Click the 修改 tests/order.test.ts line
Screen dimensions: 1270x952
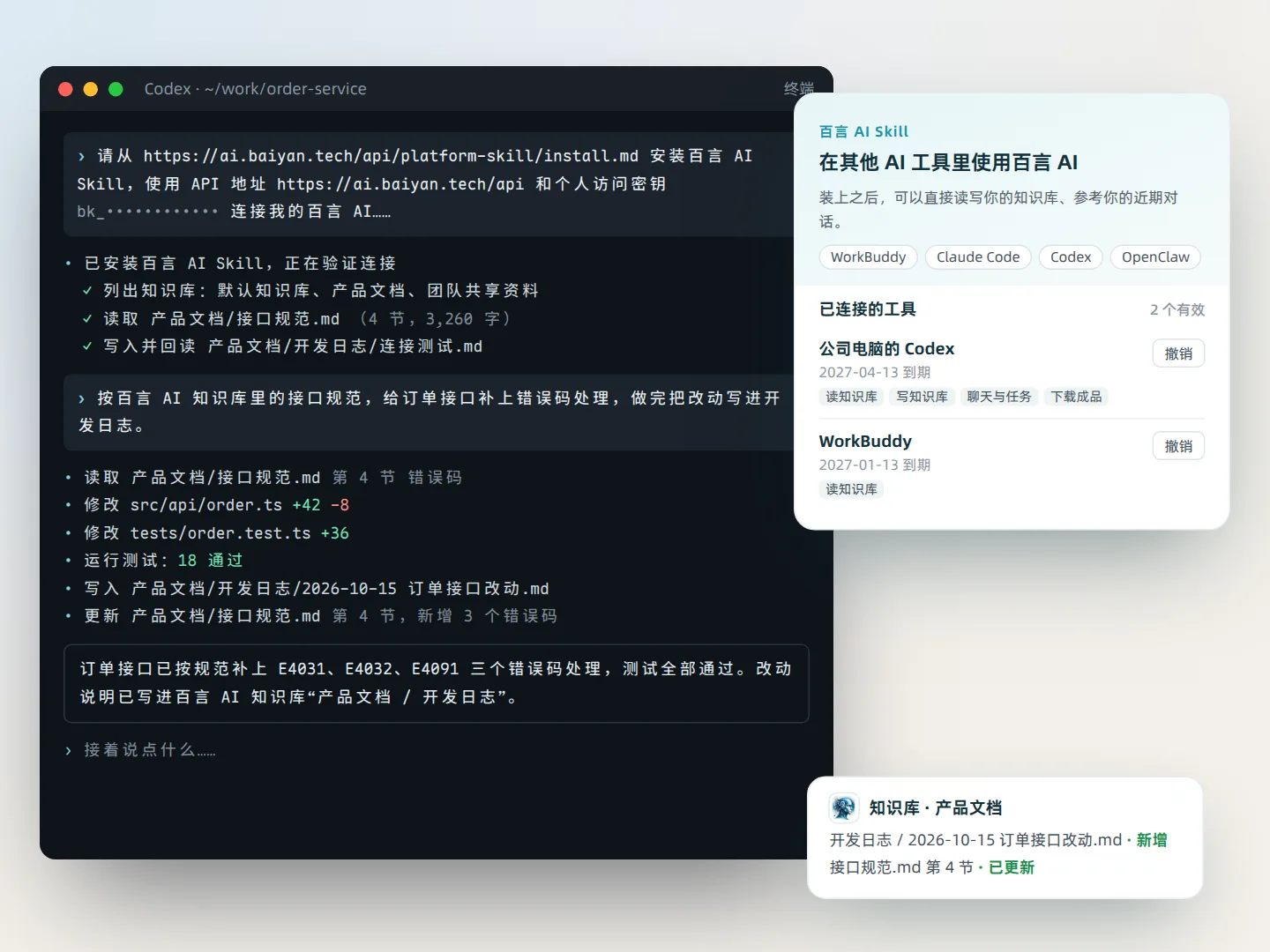pos(207,533)
